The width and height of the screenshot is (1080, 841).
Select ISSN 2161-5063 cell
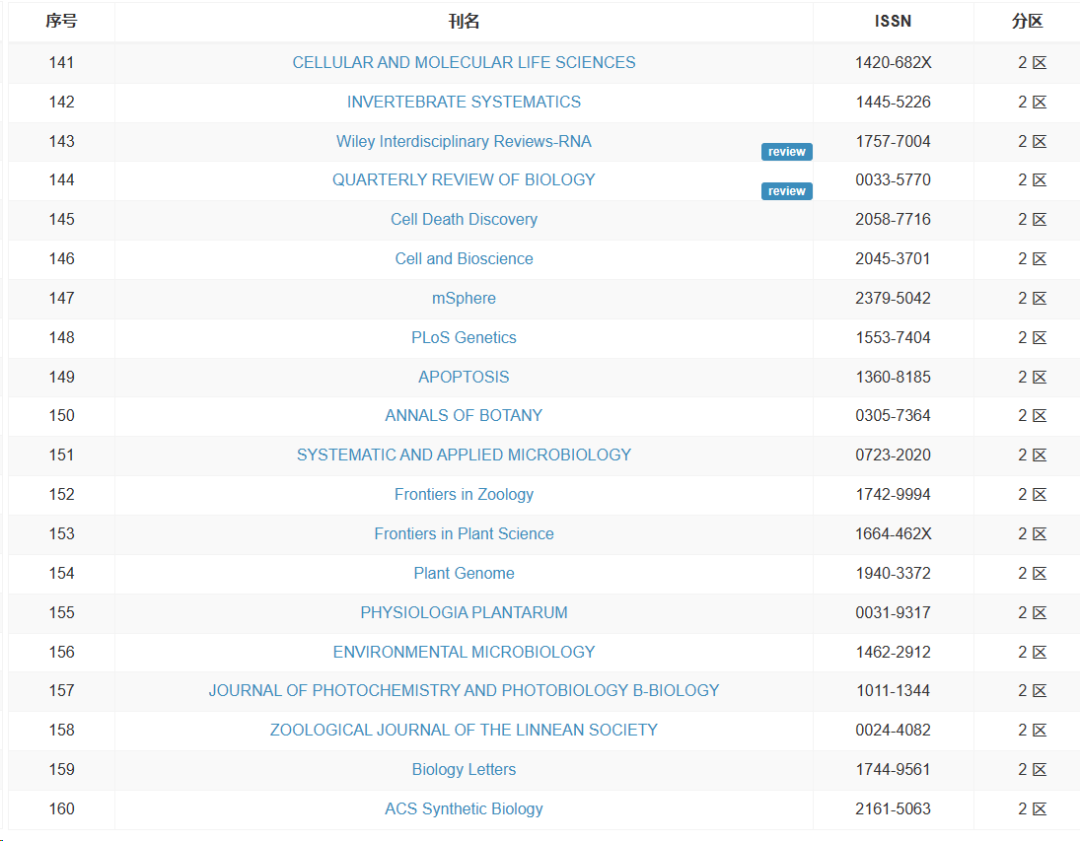[x=893, y=809]
